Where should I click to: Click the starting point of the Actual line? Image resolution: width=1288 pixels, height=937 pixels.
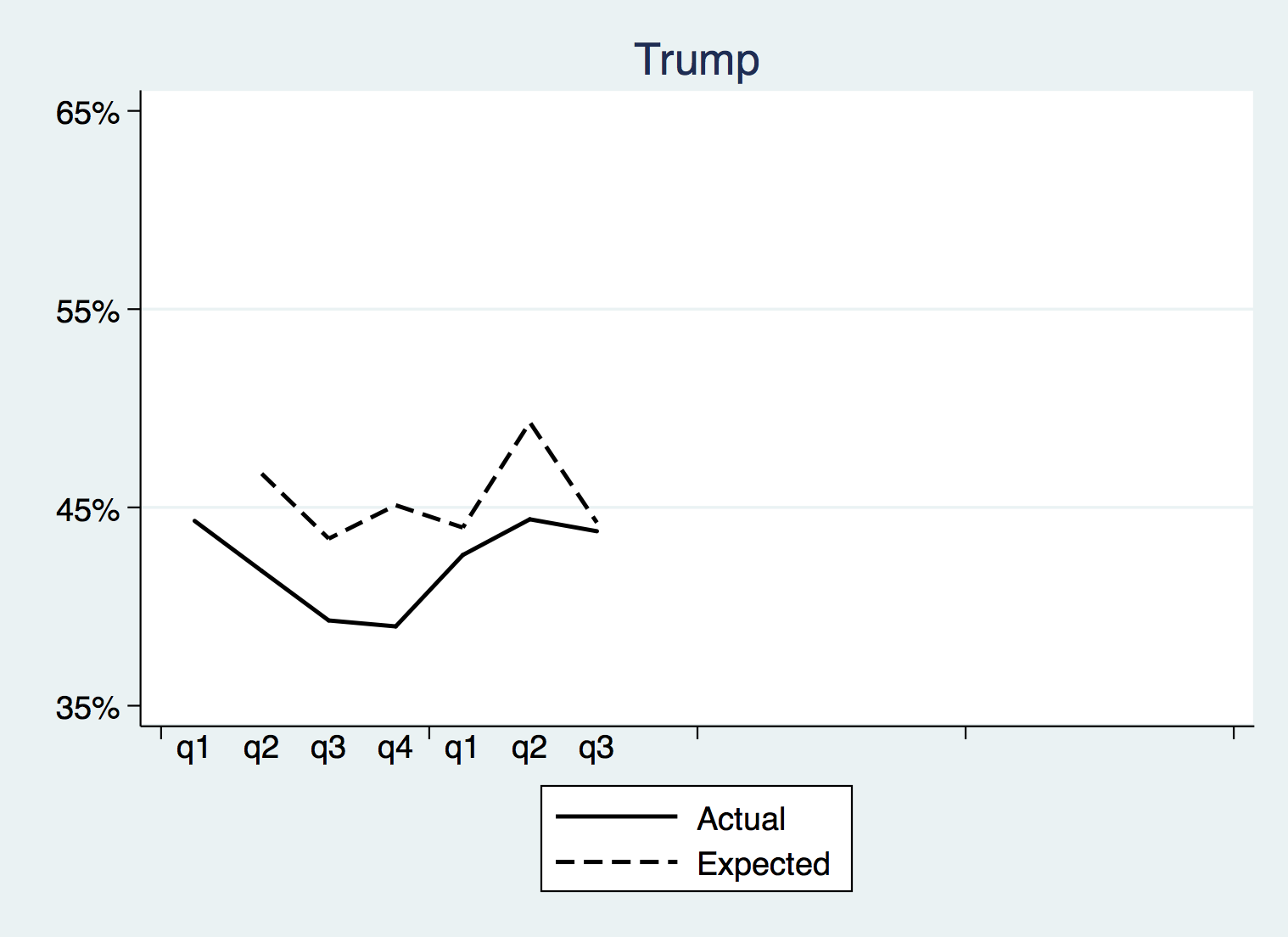[194, 520]
